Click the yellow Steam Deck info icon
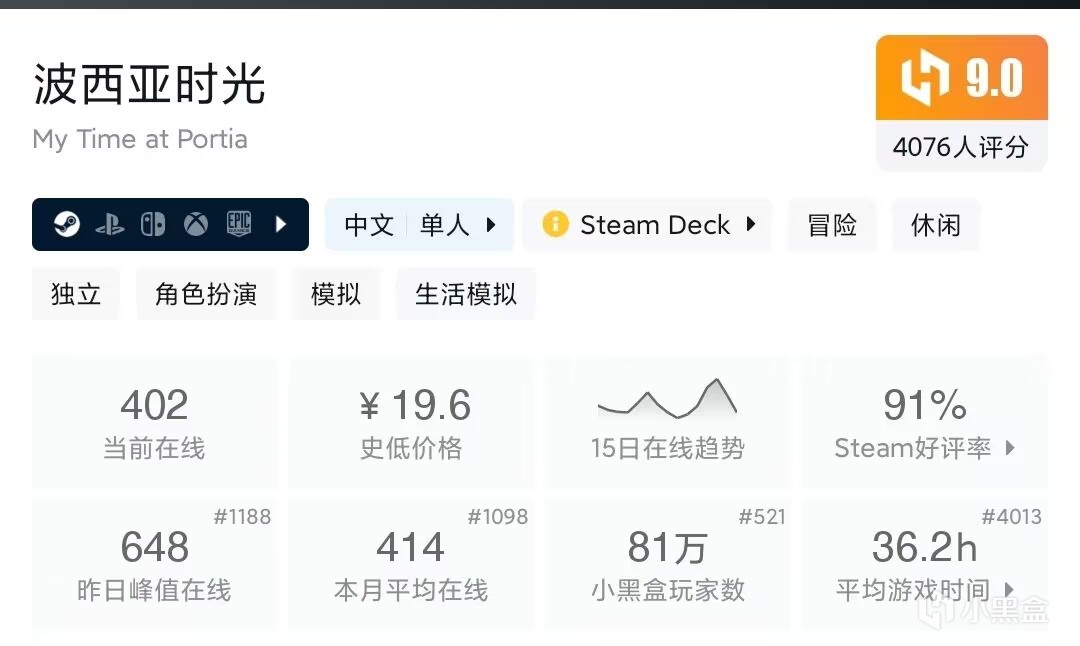The image size is (1080, 646). click(555, 225)
